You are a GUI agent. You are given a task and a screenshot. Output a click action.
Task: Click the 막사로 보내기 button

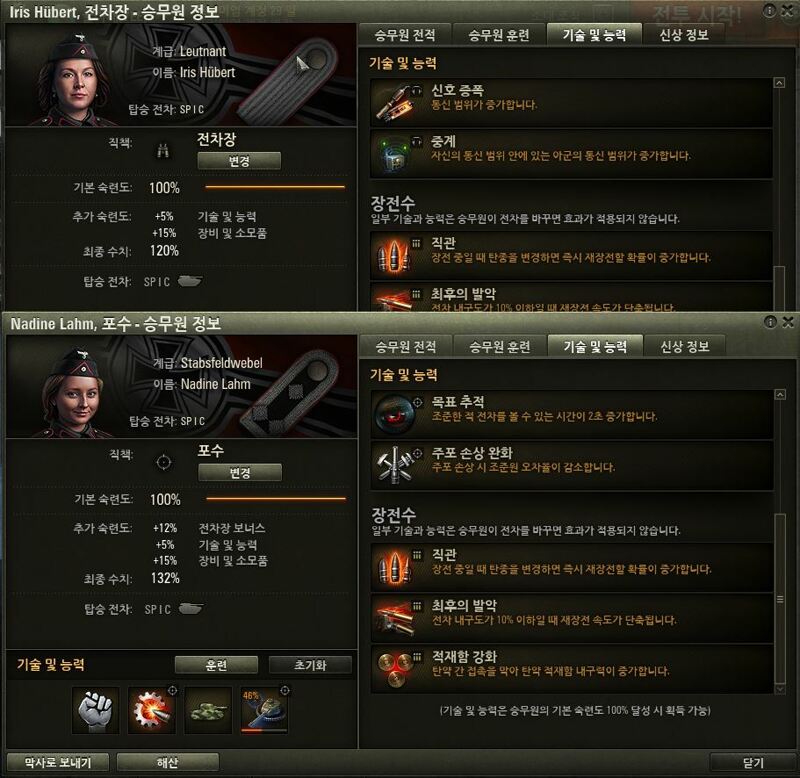[58, 762]
